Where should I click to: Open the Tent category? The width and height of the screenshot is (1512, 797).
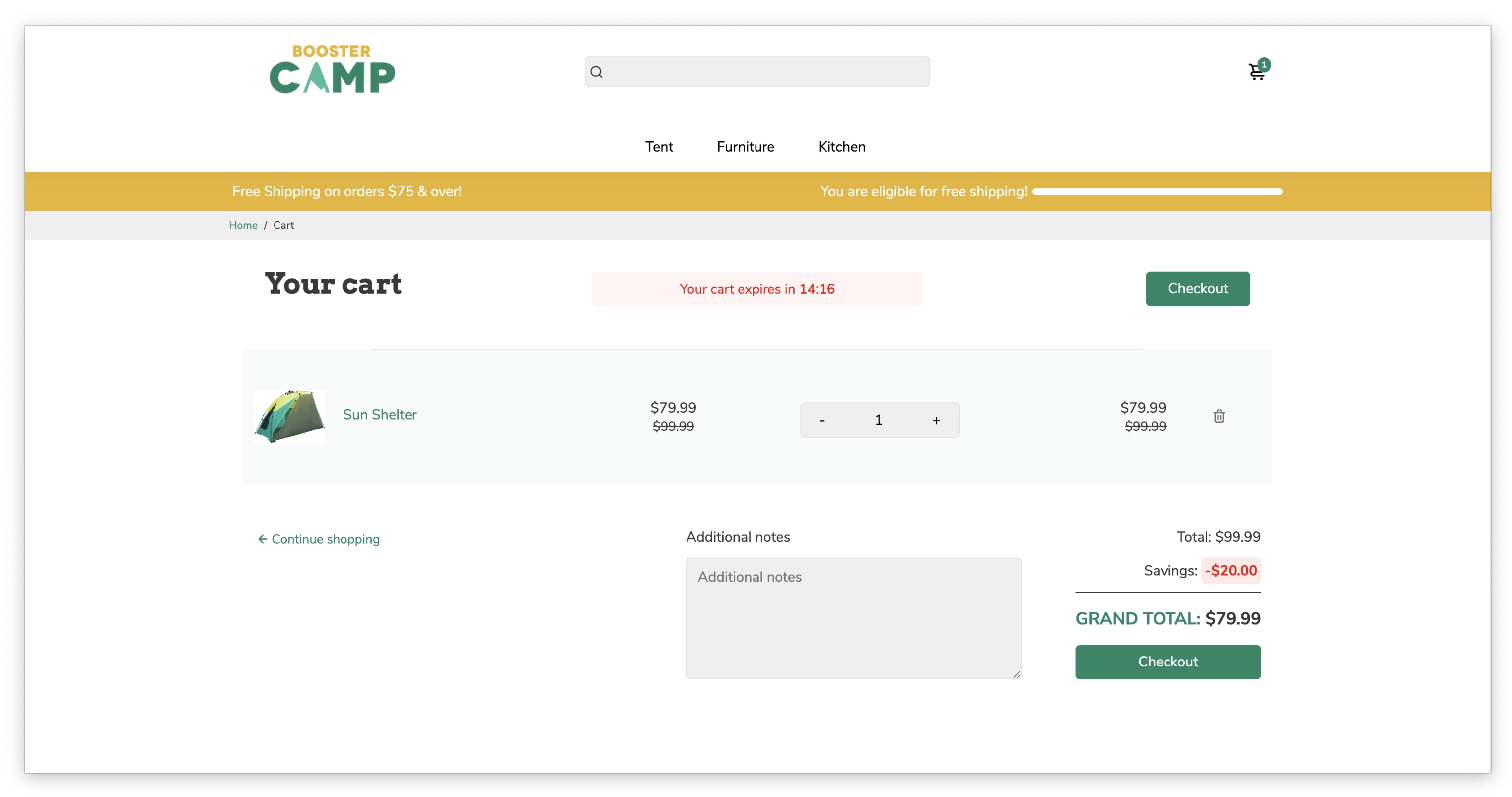click(x=659, y=147)
